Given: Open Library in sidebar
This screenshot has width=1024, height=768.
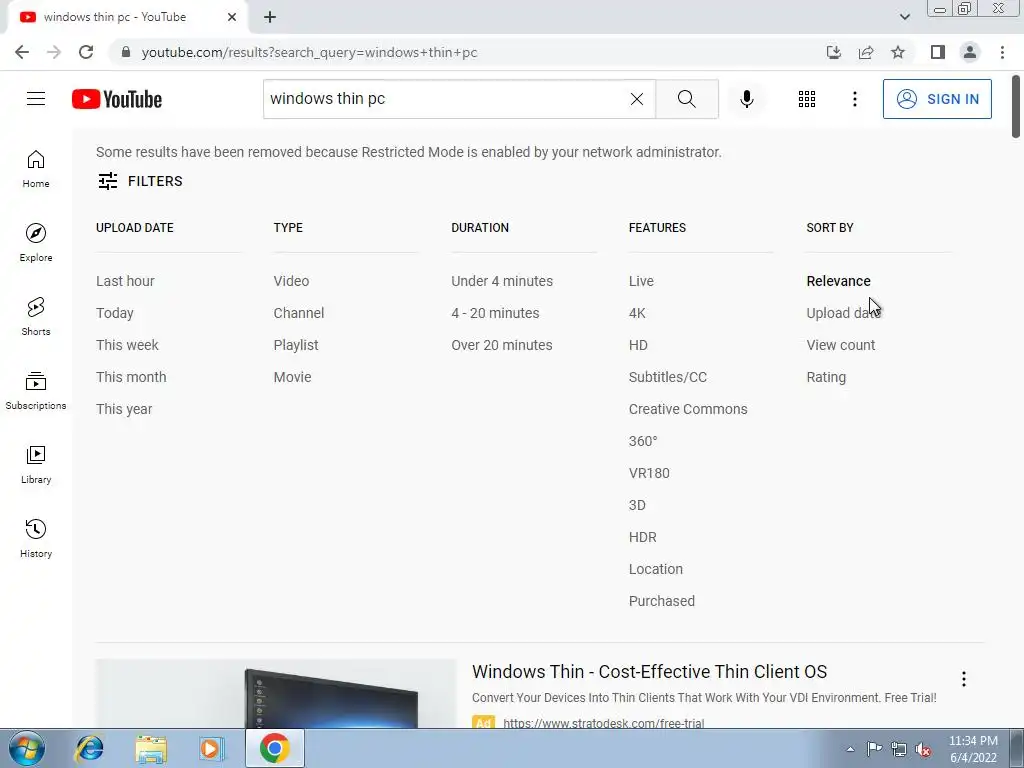Looking at the screenshot, I should [36, 464].
